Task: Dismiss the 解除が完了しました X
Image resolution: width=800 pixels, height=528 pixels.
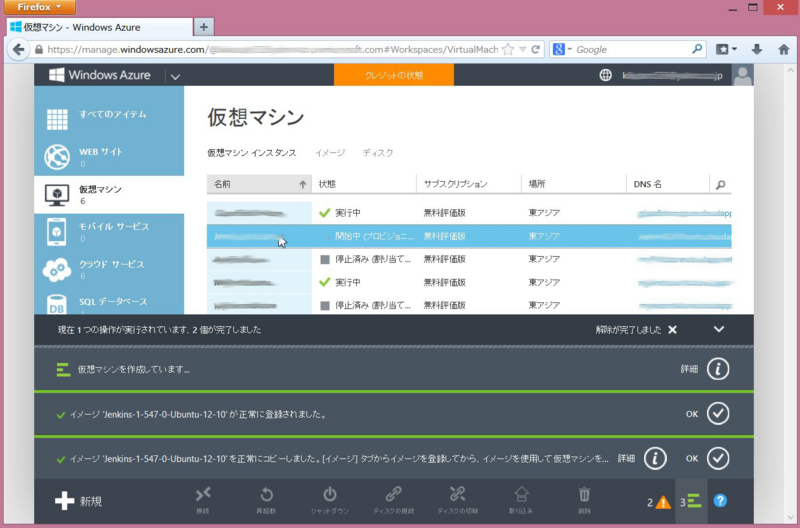Action: tap(672, 330)
